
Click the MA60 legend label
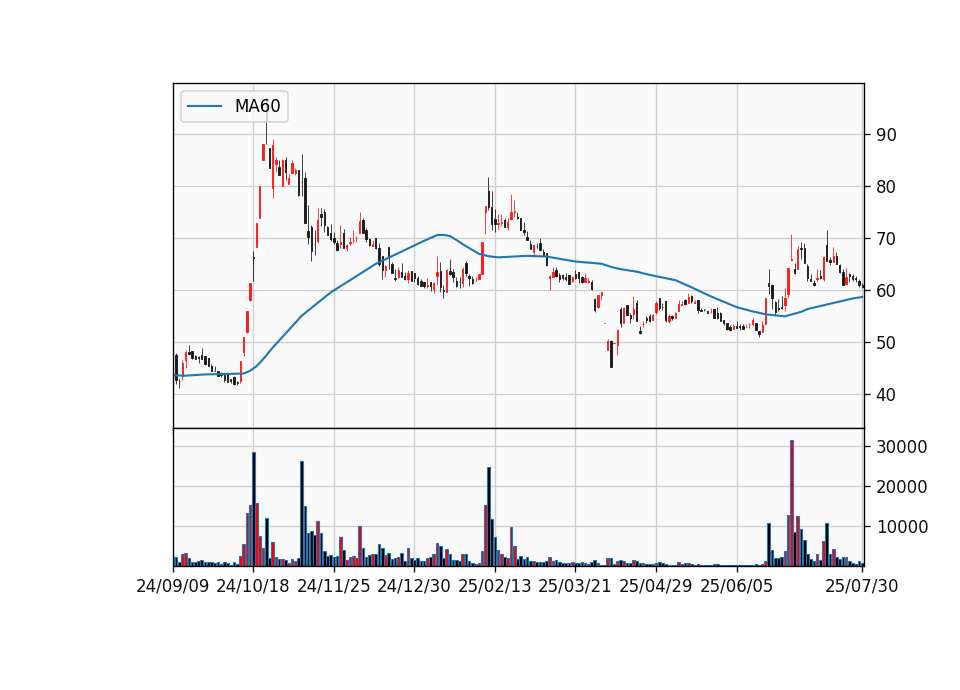pos(257,106)
